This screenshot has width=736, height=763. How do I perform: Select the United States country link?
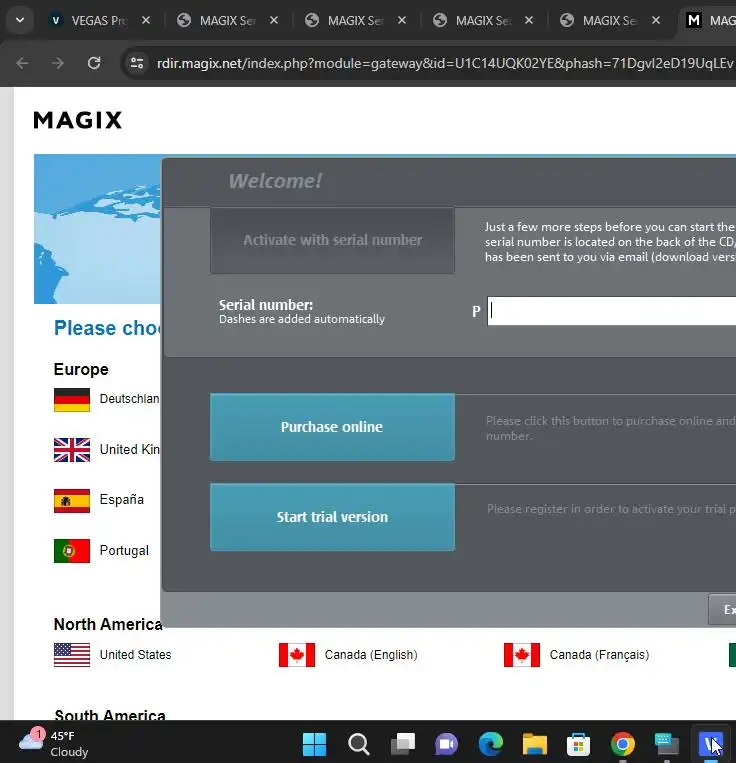(135, 654)
